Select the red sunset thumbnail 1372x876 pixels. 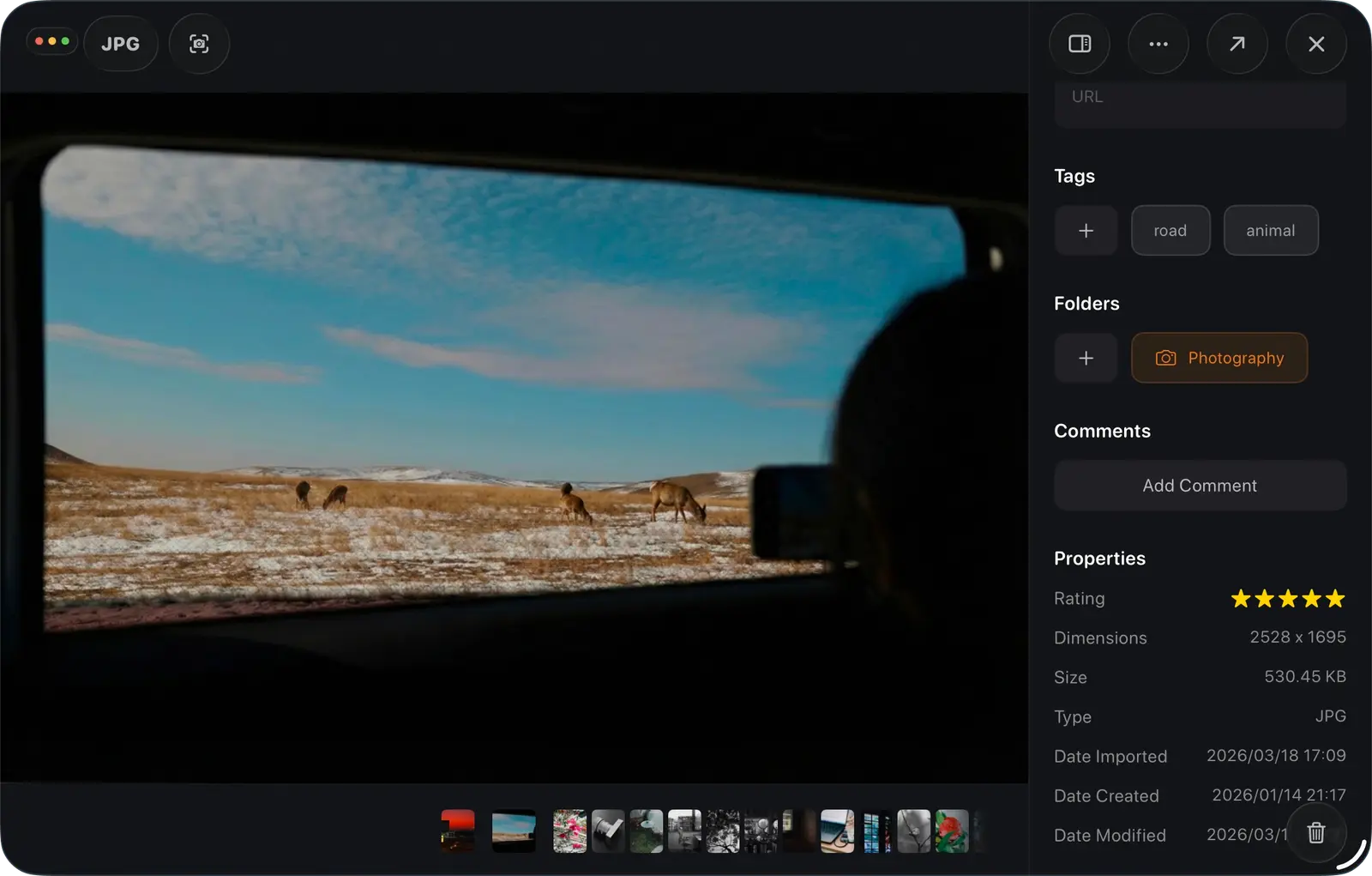(x=458, y=831)
